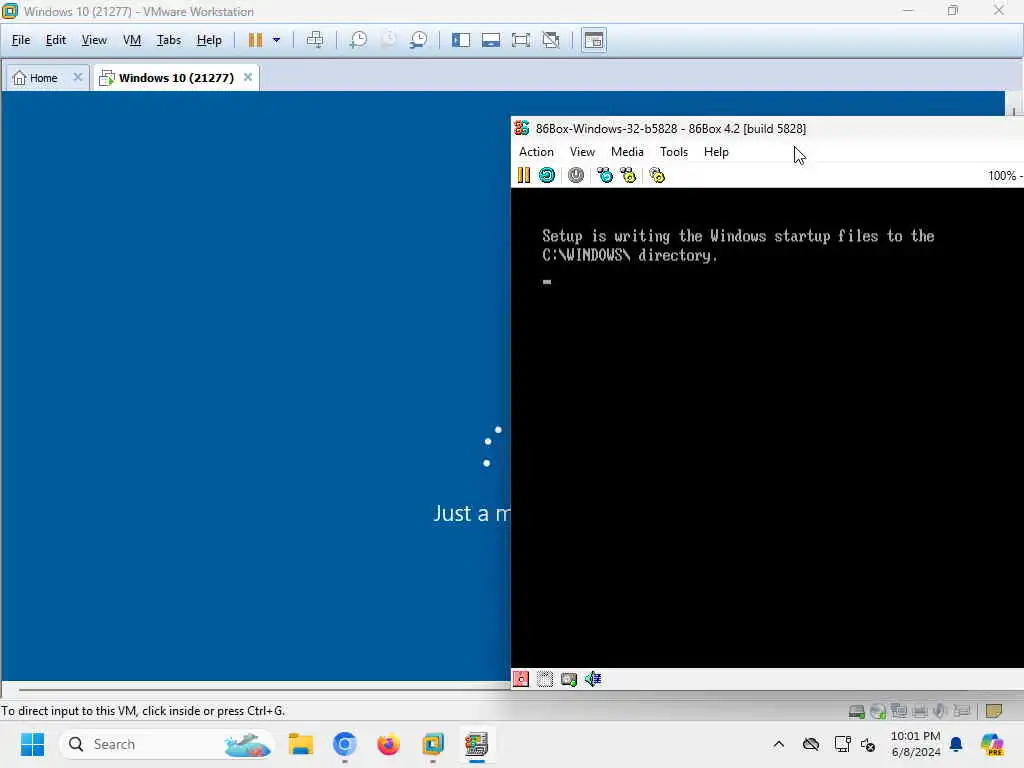The height and width of the screenshot is (768, 1024).
Task: Send Ctrl+Alt+Del to VMware guest
Action: pyautogui.click(x=315, y=40)
